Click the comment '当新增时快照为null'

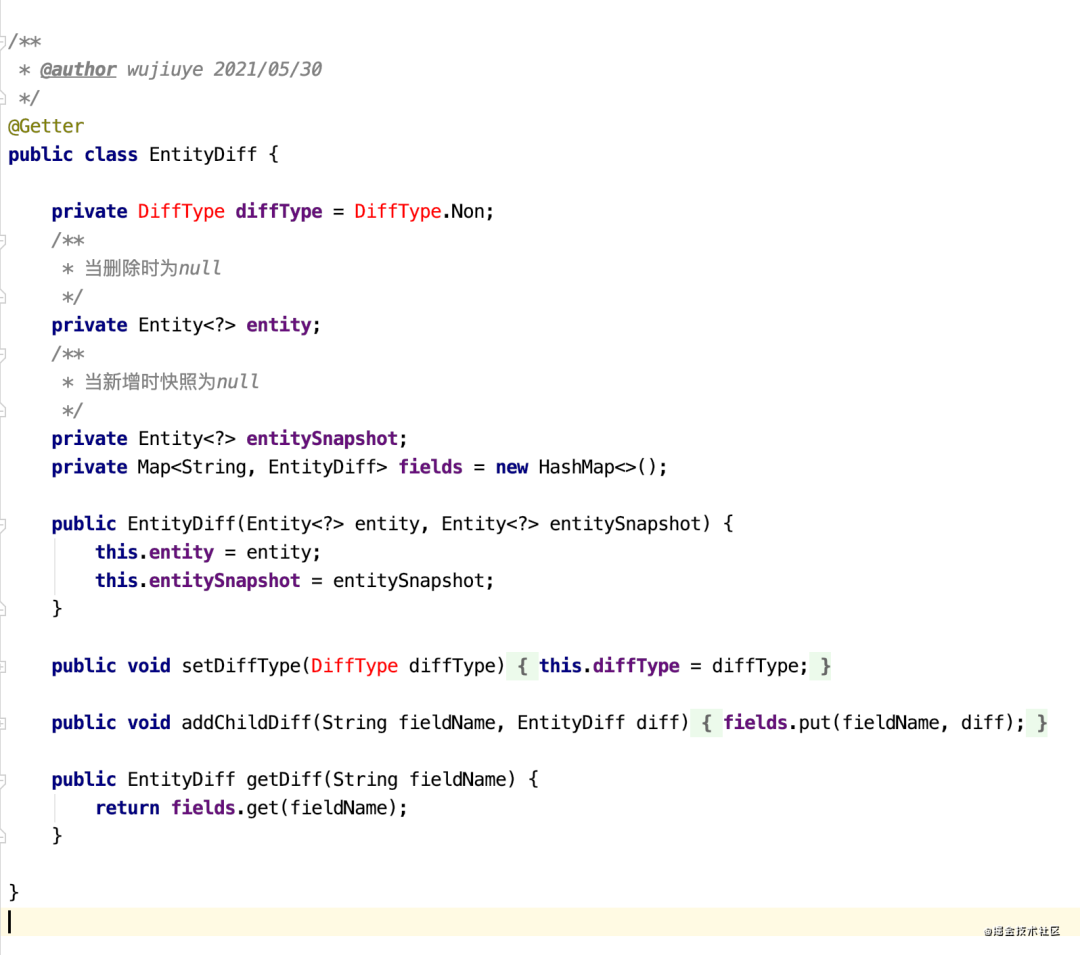click(x=172, y=381)
